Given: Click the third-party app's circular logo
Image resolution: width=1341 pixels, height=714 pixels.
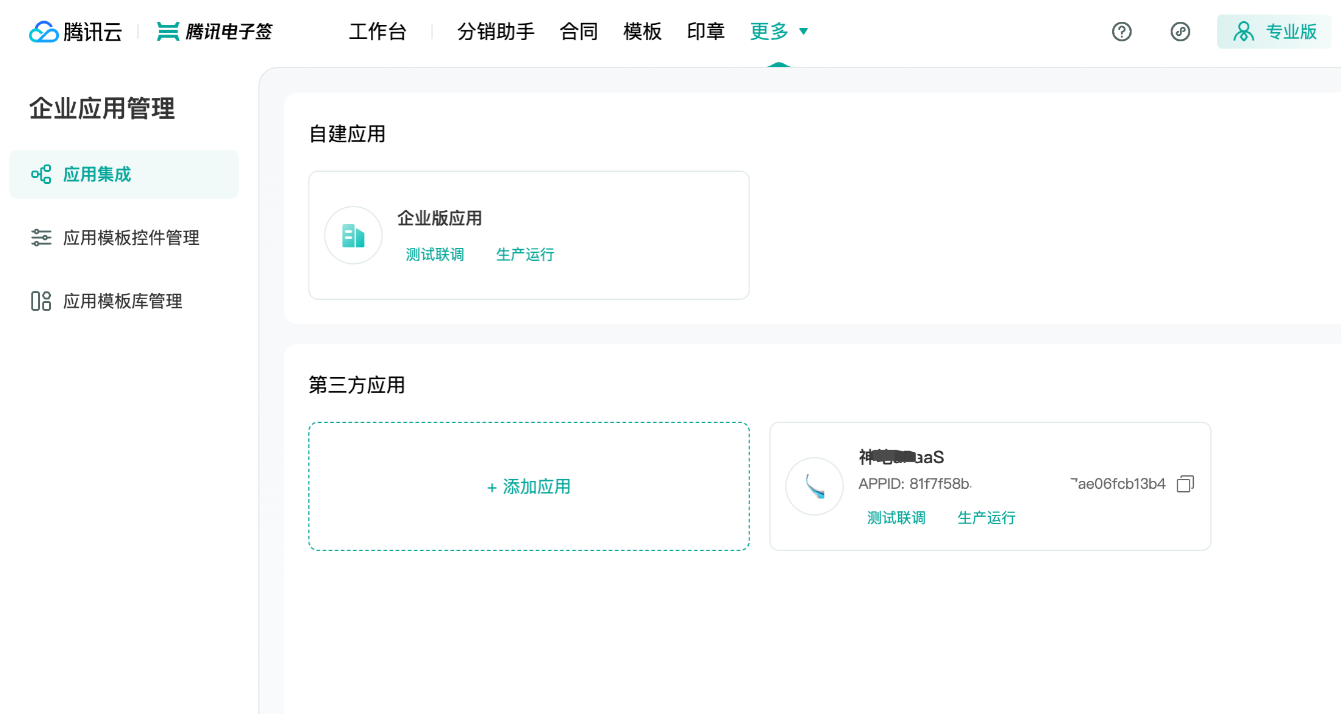Looking at the screenshot, I should [x=814, y=486].
